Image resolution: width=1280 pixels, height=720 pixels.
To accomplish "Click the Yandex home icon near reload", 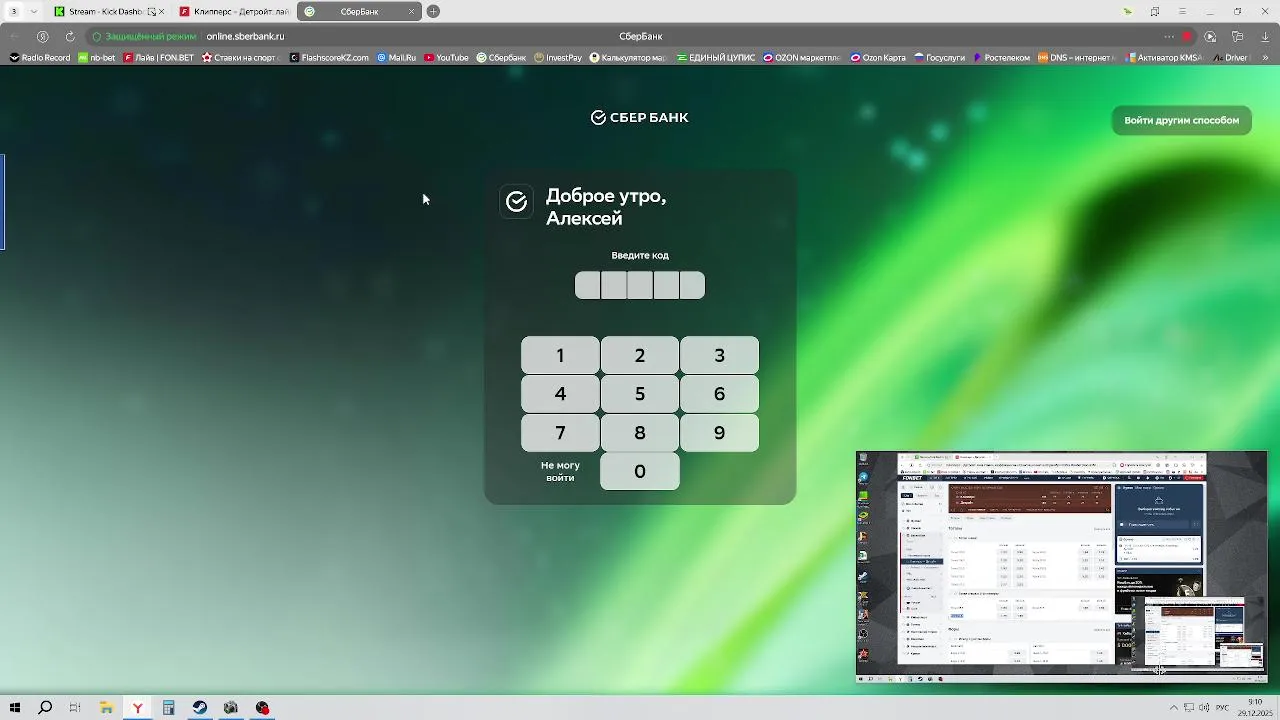I will pos(42,36).
